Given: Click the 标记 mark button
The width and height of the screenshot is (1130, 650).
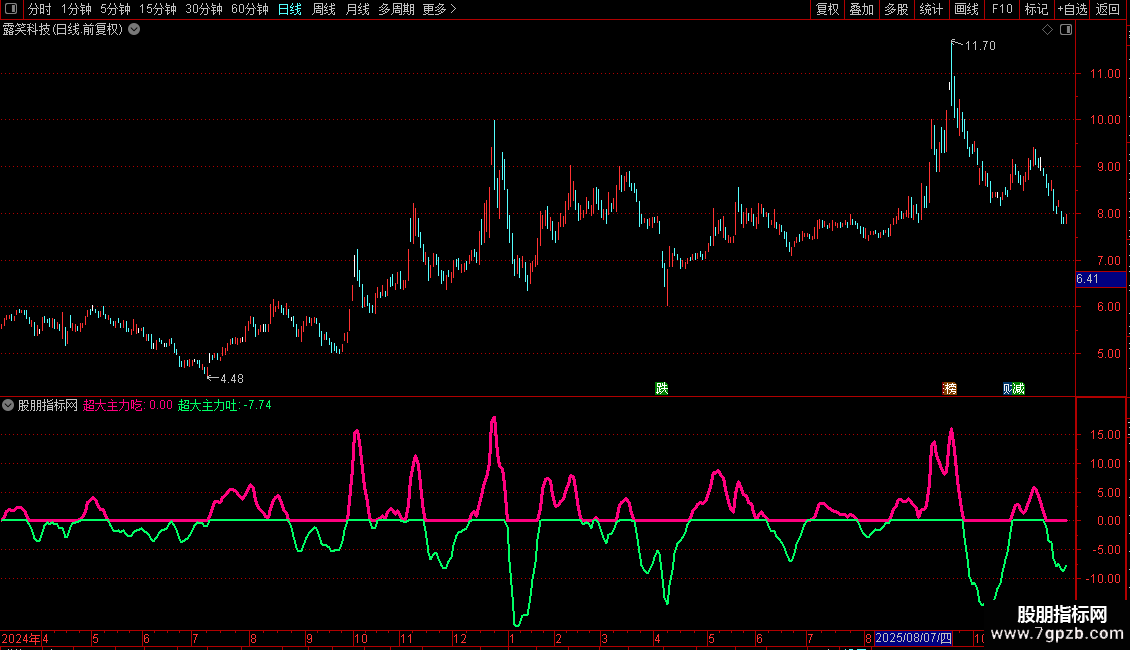Looking at the screenshot, I should click(x=1036, y=9).
